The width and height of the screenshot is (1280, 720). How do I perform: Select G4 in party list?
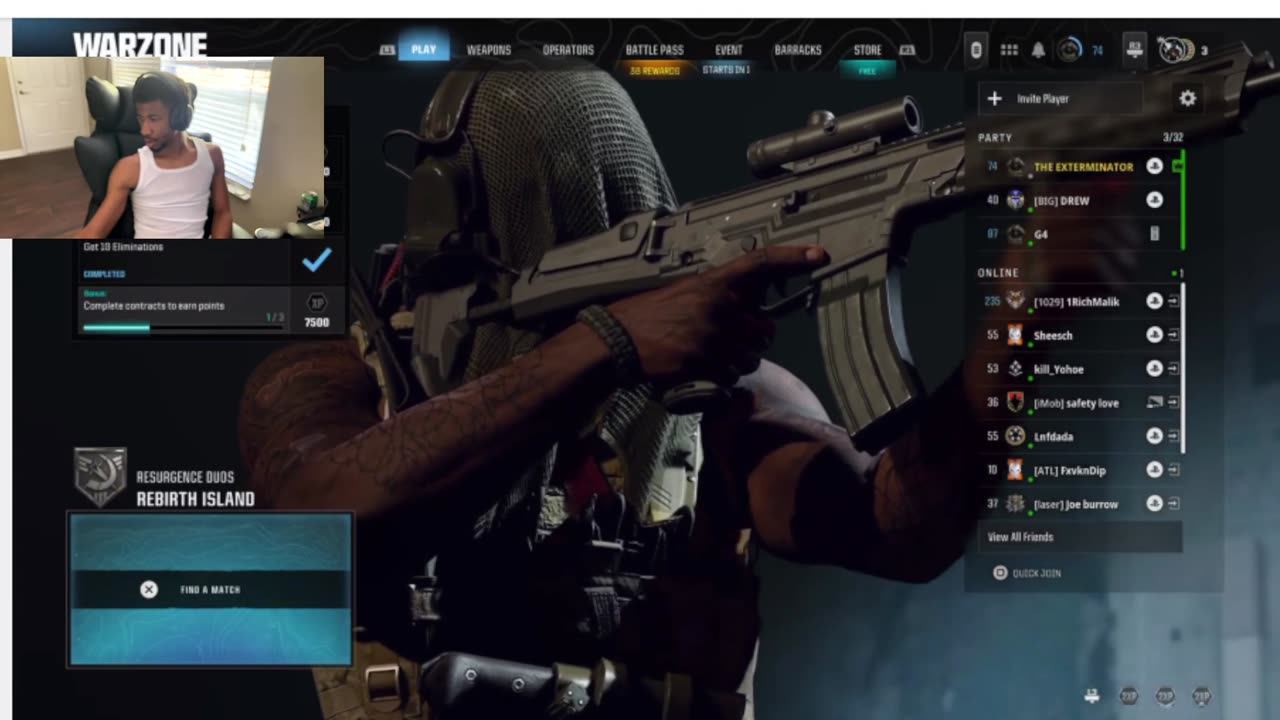click(x=1082, y=234)
